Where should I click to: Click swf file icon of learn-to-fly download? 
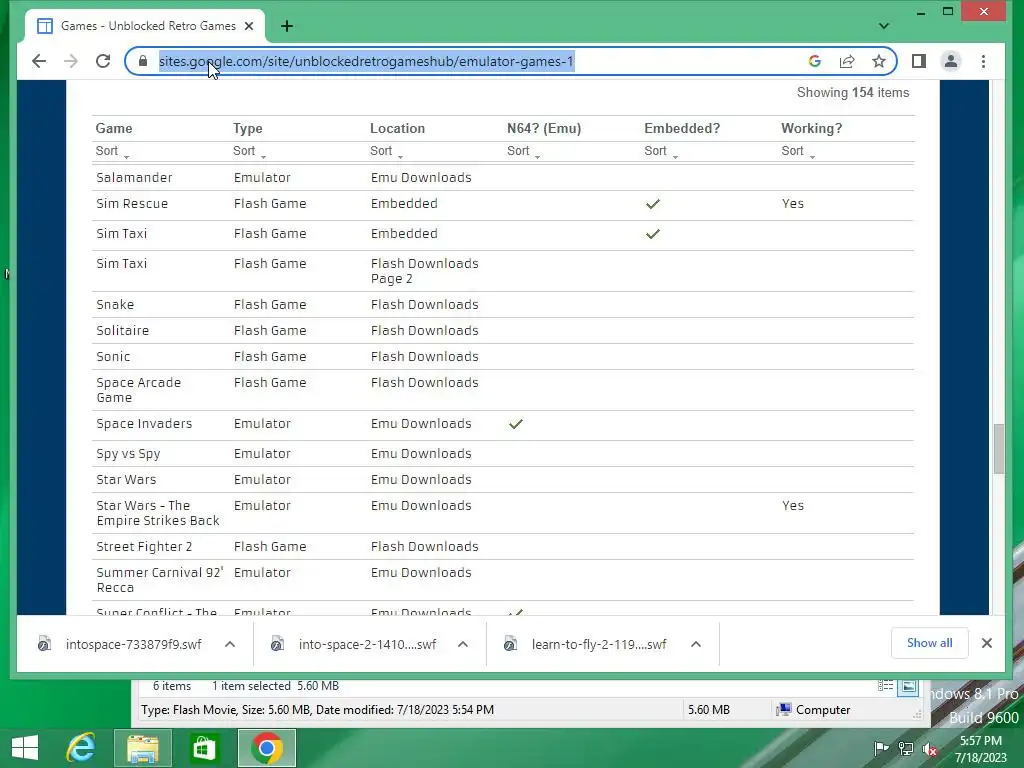(511, 645)
